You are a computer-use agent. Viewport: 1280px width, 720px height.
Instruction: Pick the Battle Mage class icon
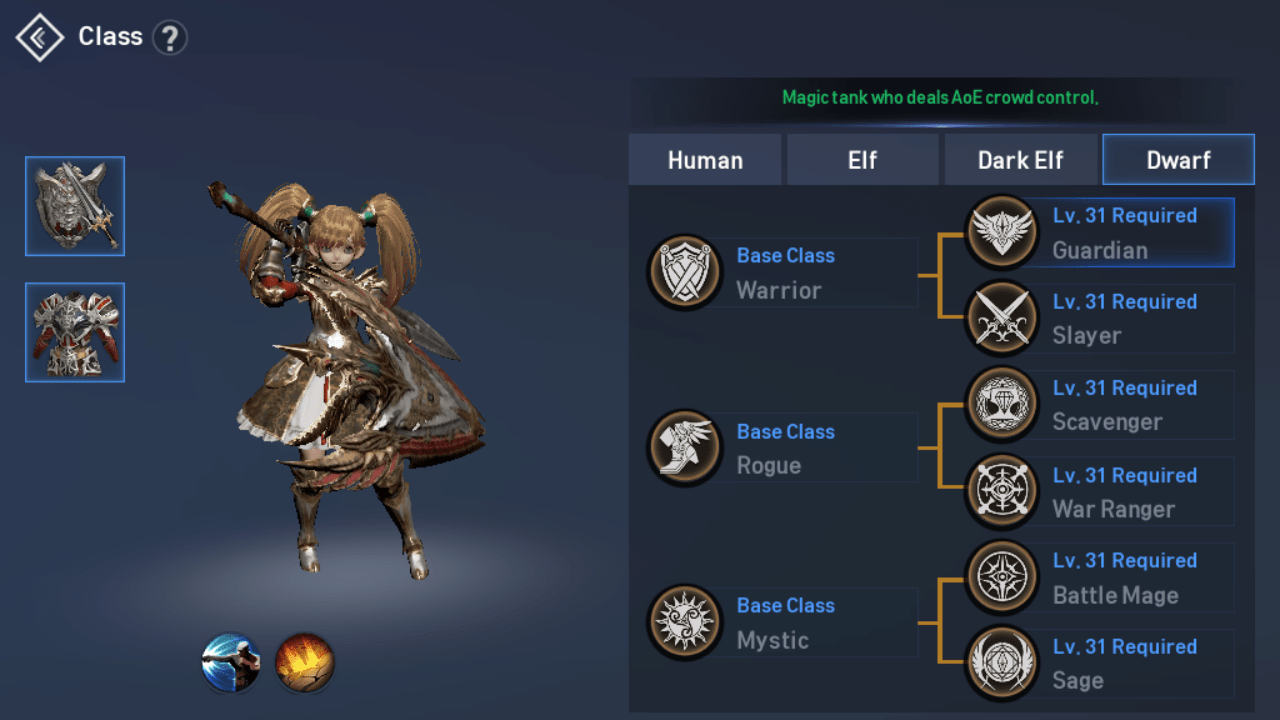click(1002, 577)
